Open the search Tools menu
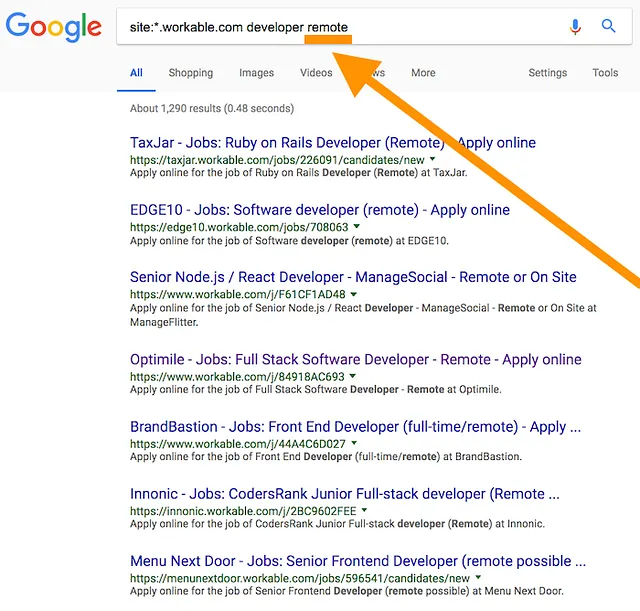Viewport: 640px width, 611px height. (605, 73)
